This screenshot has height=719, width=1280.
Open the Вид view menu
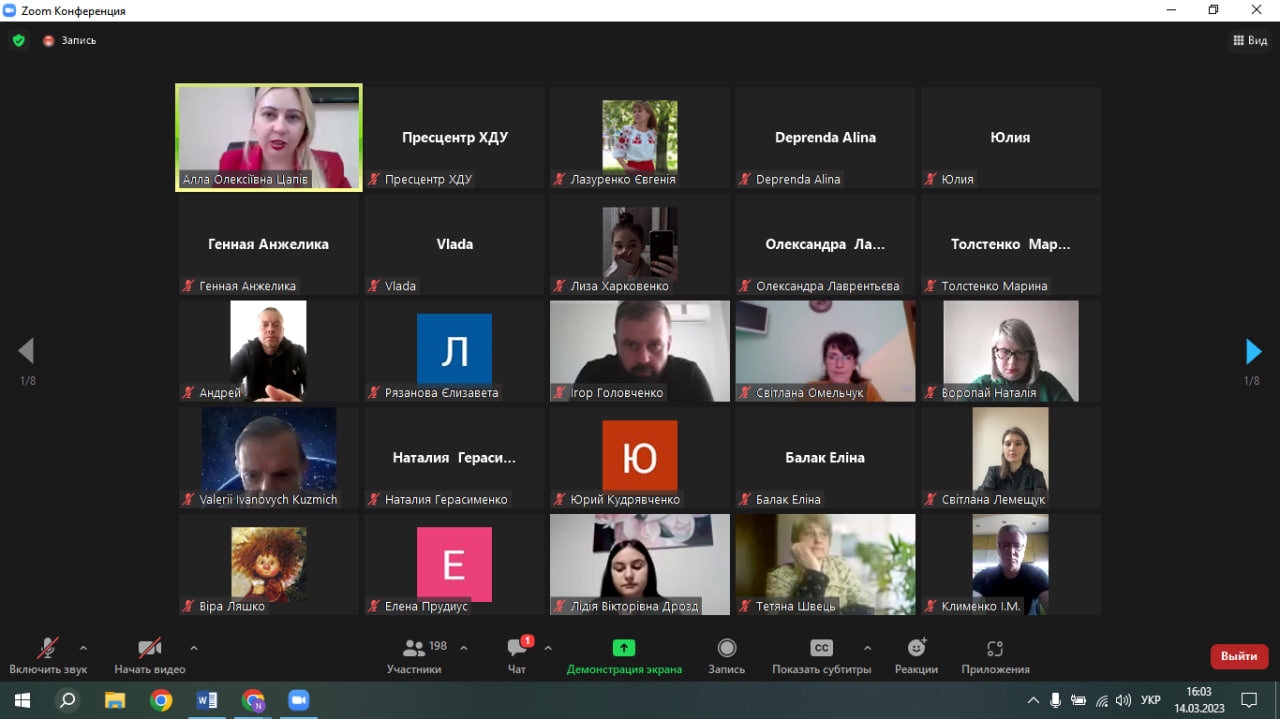point(1250,41)
